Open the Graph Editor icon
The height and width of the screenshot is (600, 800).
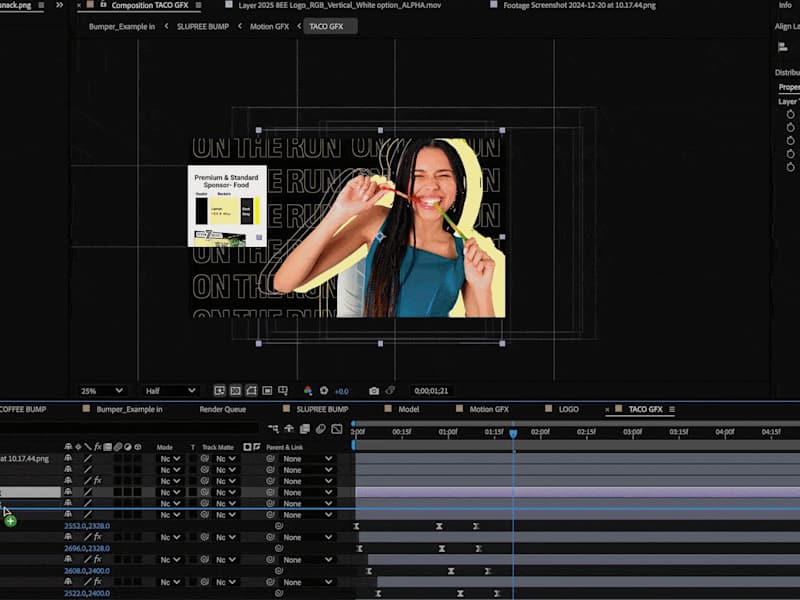pos(337,429)
